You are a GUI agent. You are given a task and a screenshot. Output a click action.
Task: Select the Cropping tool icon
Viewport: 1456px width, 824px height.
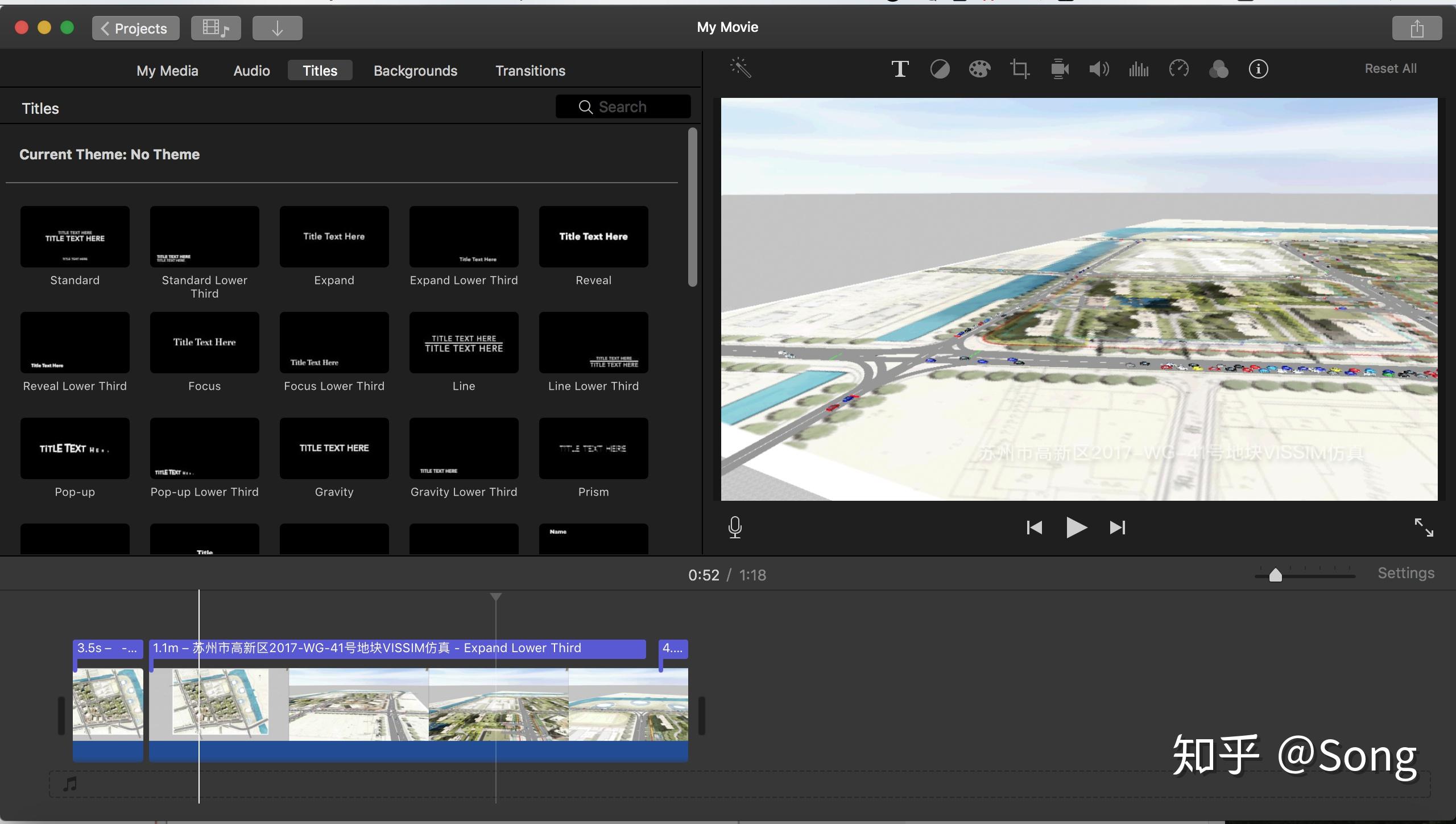(1019, 69)
